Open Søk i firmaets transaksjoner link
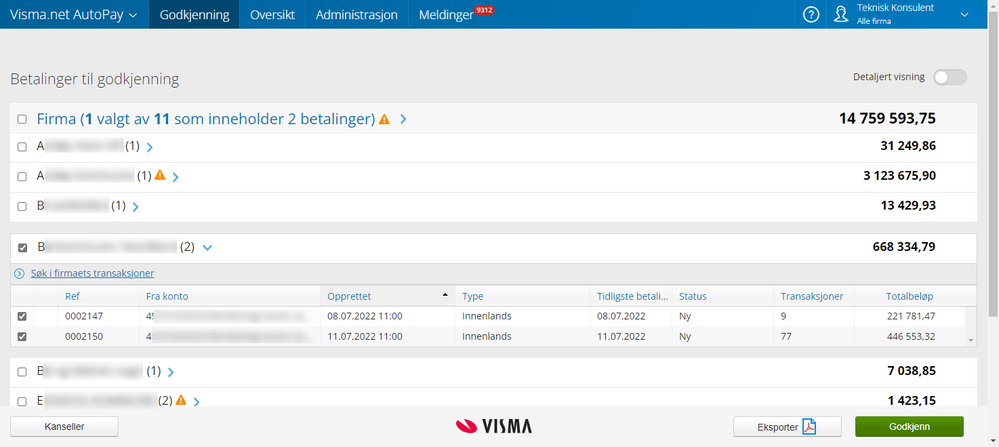 92,274
